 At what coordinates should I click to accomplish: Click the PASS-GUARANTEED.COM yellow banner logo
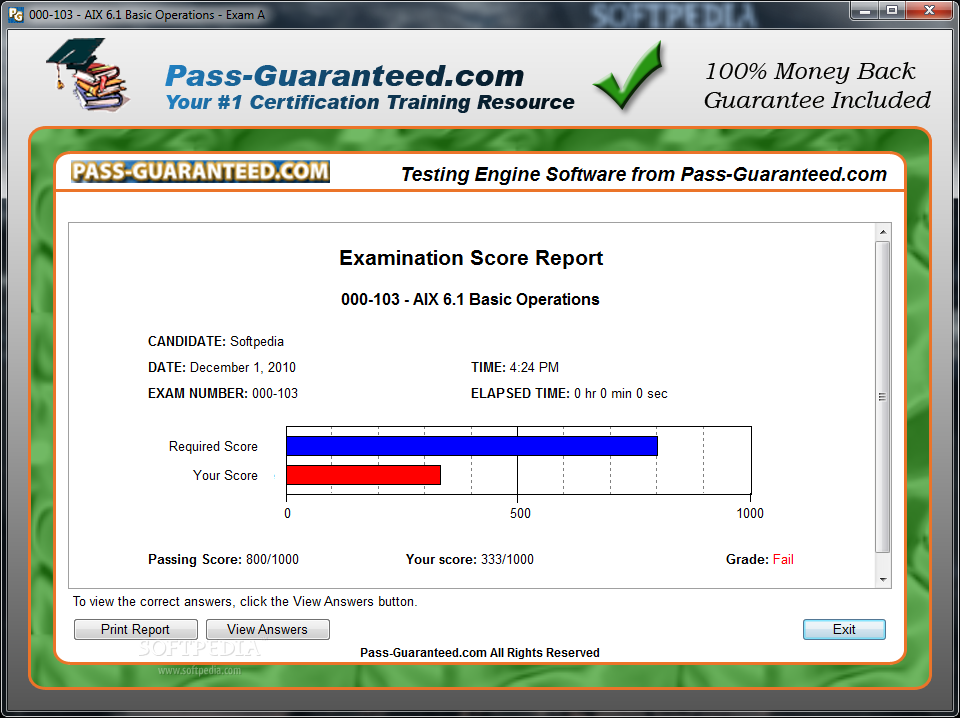(x=200, y=172)
